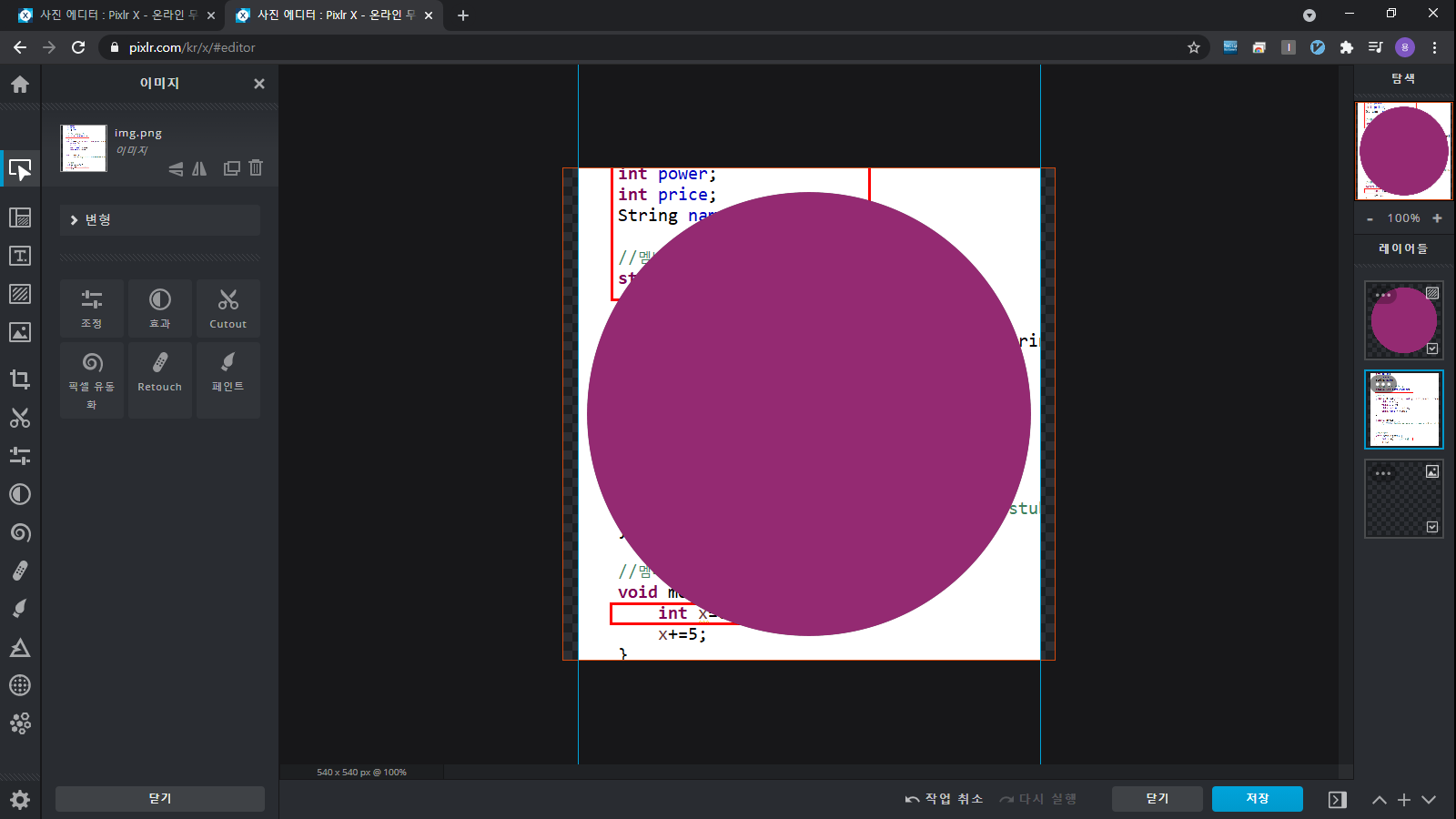Flip img.png layer horizontally
This screenshot has width=1456, height=819.
click(199, 168)
